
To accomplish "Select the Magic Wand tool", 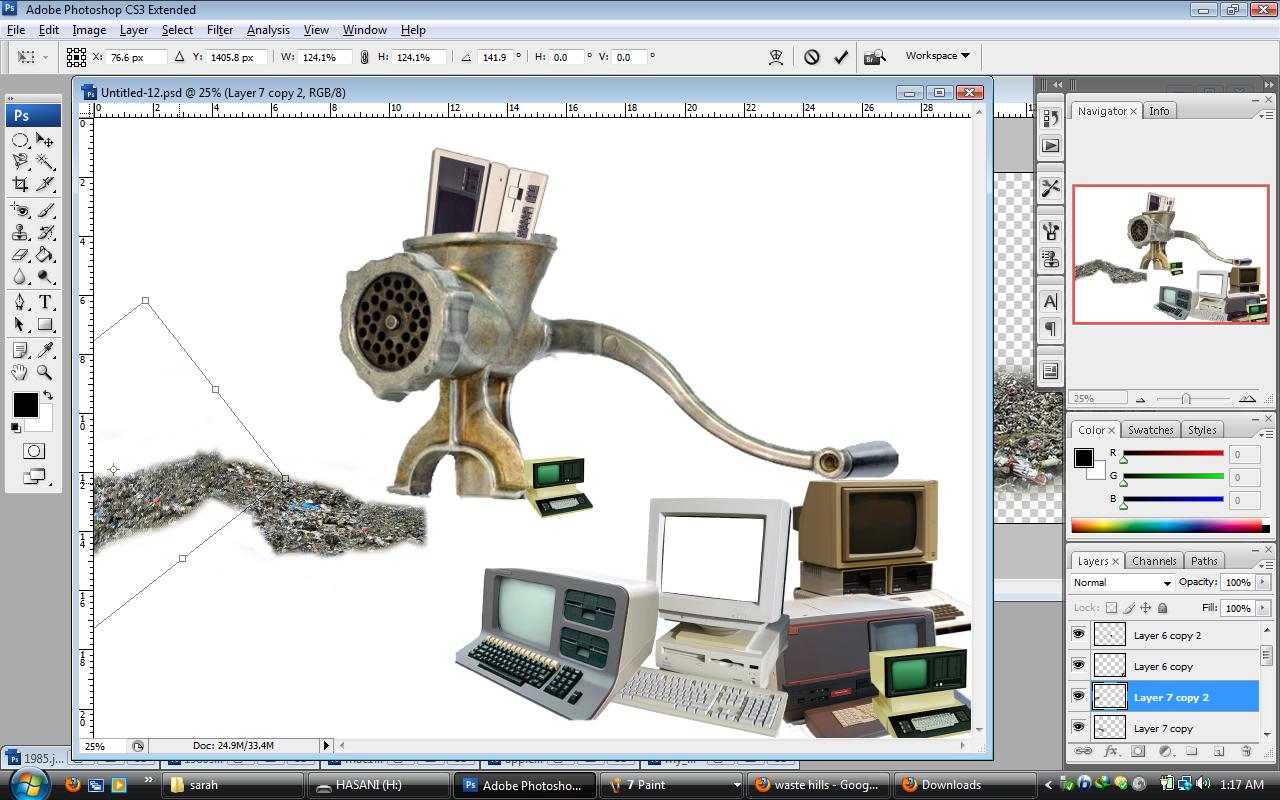I will pos(45,162).
